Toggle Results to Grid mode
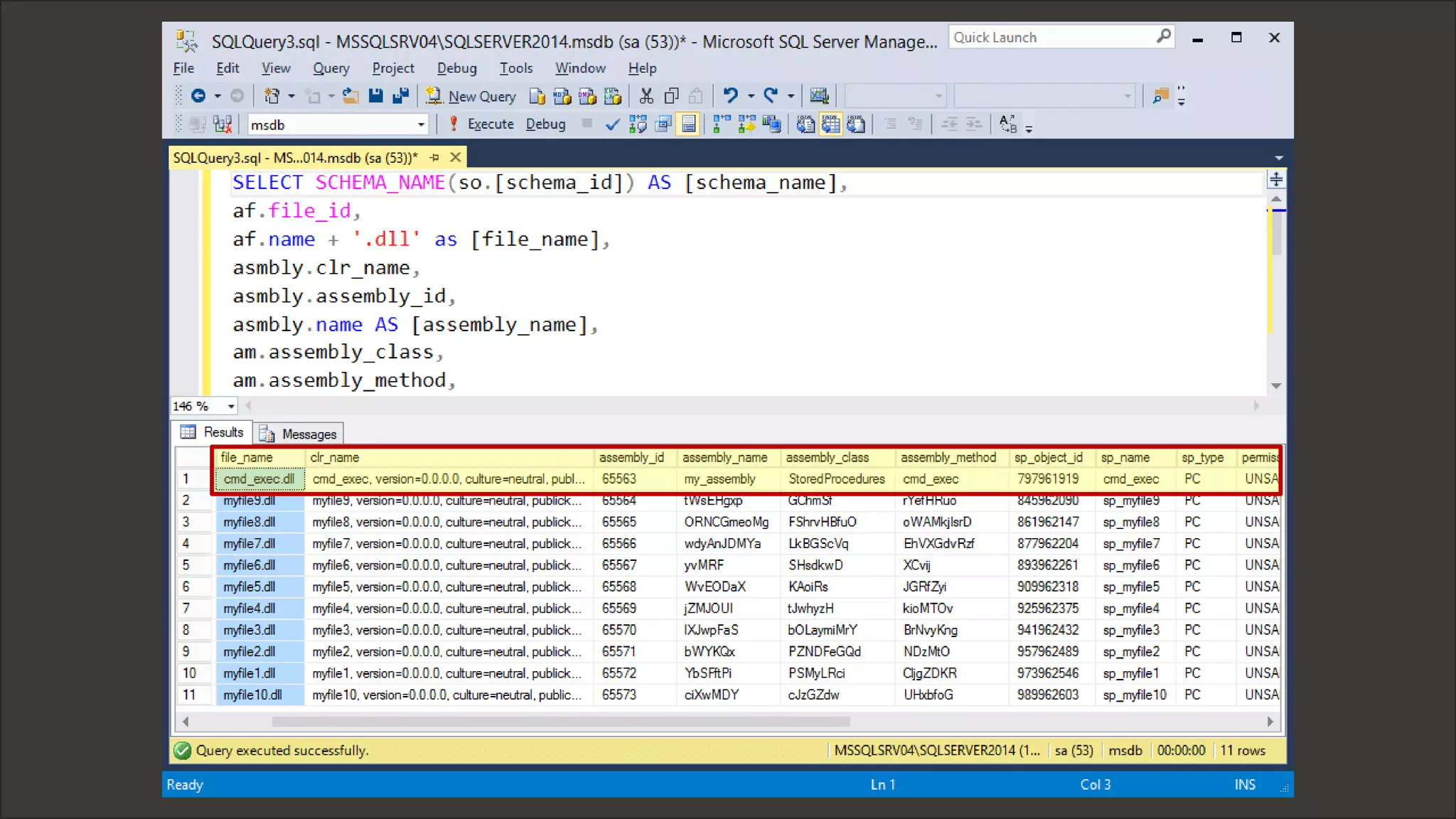Image resolution: width=1456 pixels, height=819 pixels. click(830, 124)
